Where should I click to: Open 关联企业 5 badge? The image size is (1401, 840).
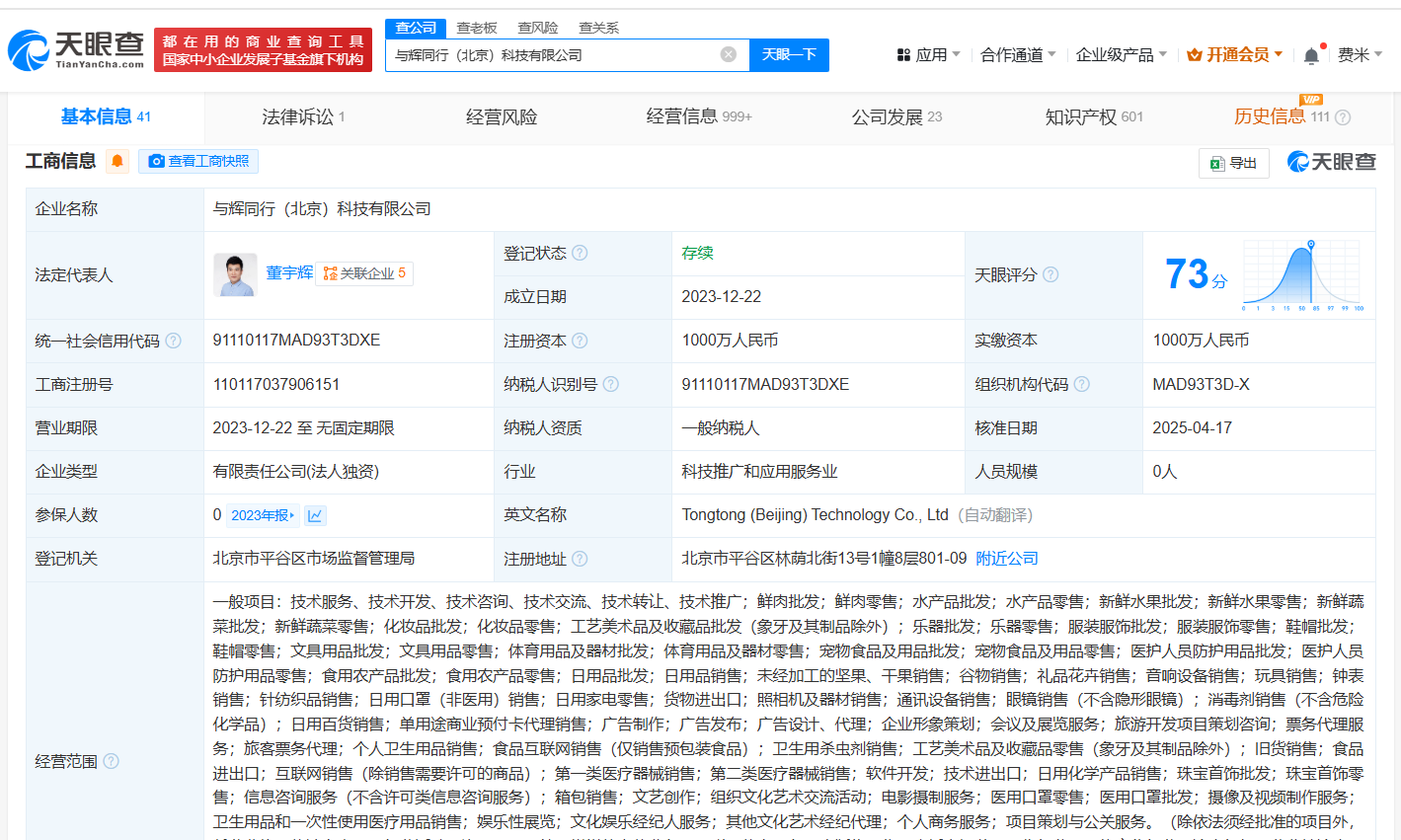(364, 273)
